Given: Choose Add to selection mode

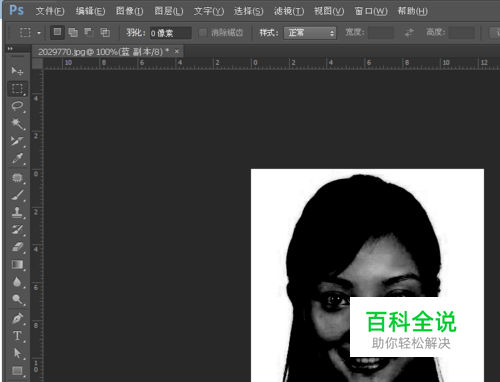Looking at the screenshot, I should coord(73,32).
